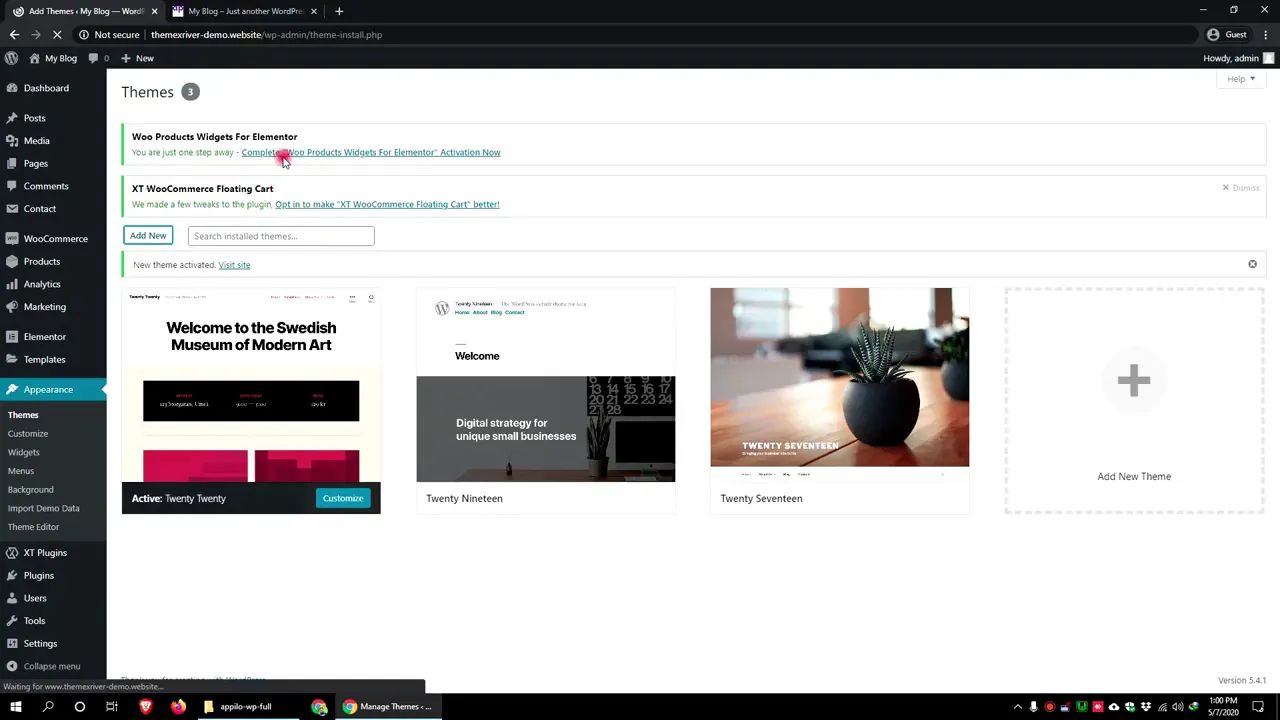Open My Blog site link in admin bar
1280x720 pixels.
[53, 58]
